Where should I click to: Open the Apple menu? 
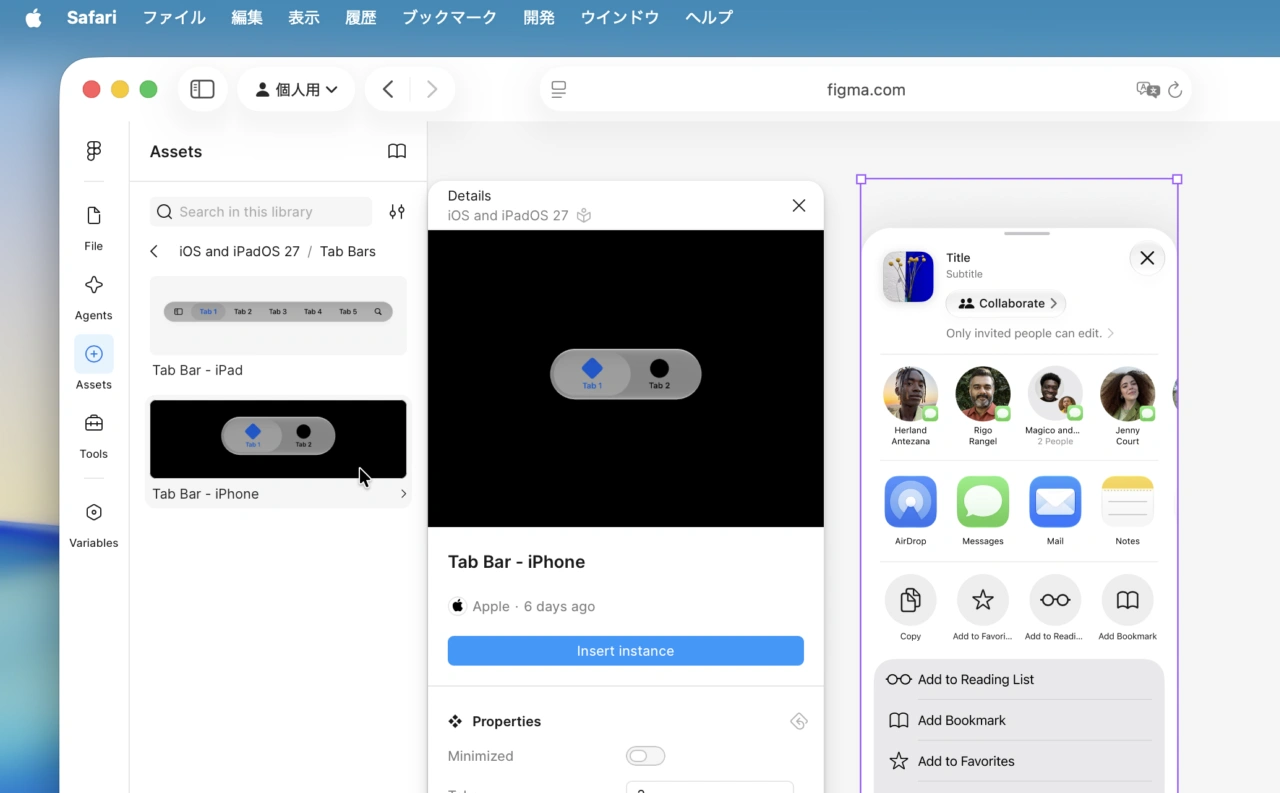[x=33, y=18]
